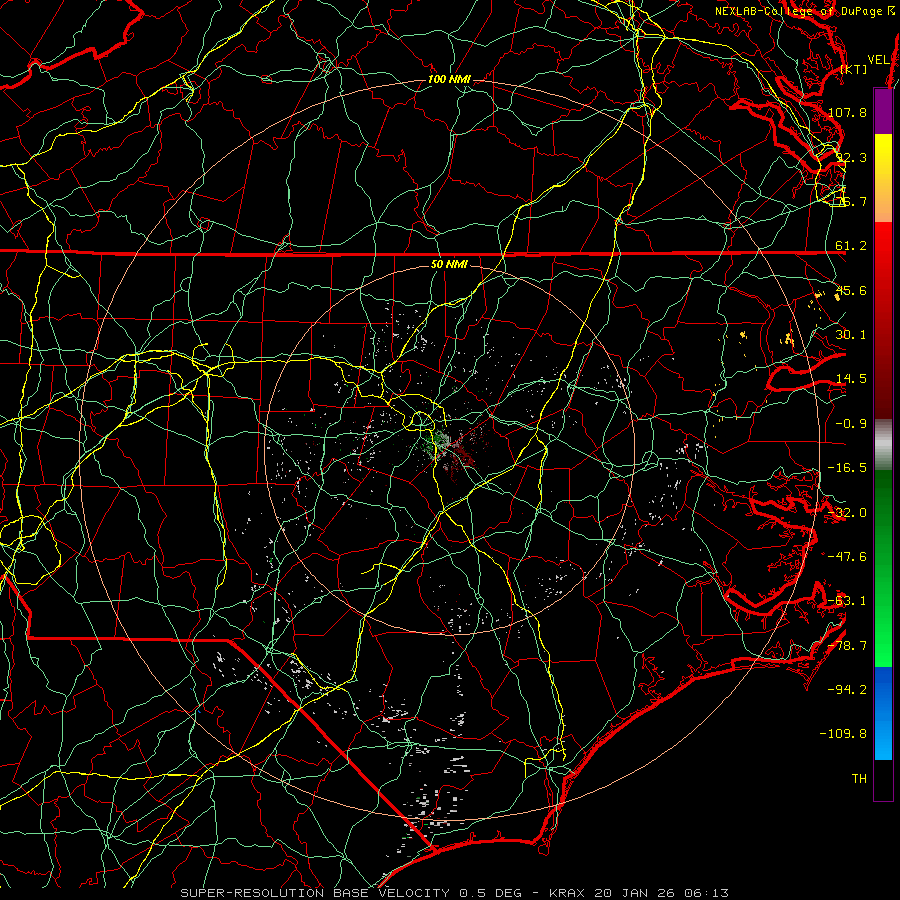Select the blue color bar segment
The image size is (900, 900).
pos(883,713)
